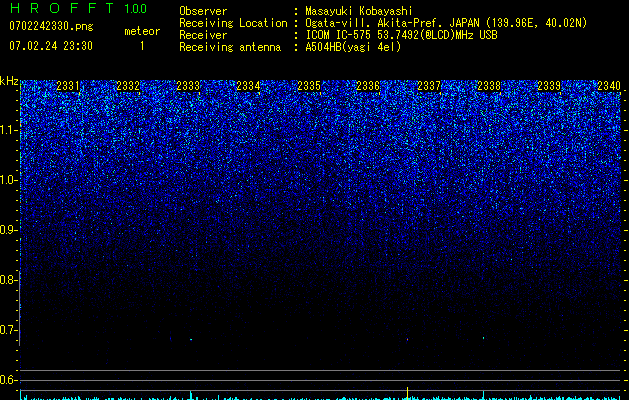The width and height of the screenshot is (629, 400).
Task: Click time marker 2336
Action: [368, 86]
